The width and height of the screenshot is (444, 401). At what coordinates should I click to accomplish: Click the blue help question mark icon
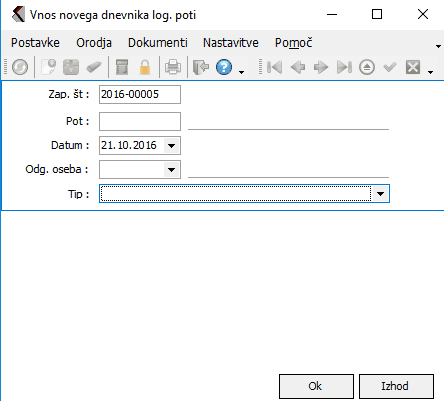click(x=224, y=67)
